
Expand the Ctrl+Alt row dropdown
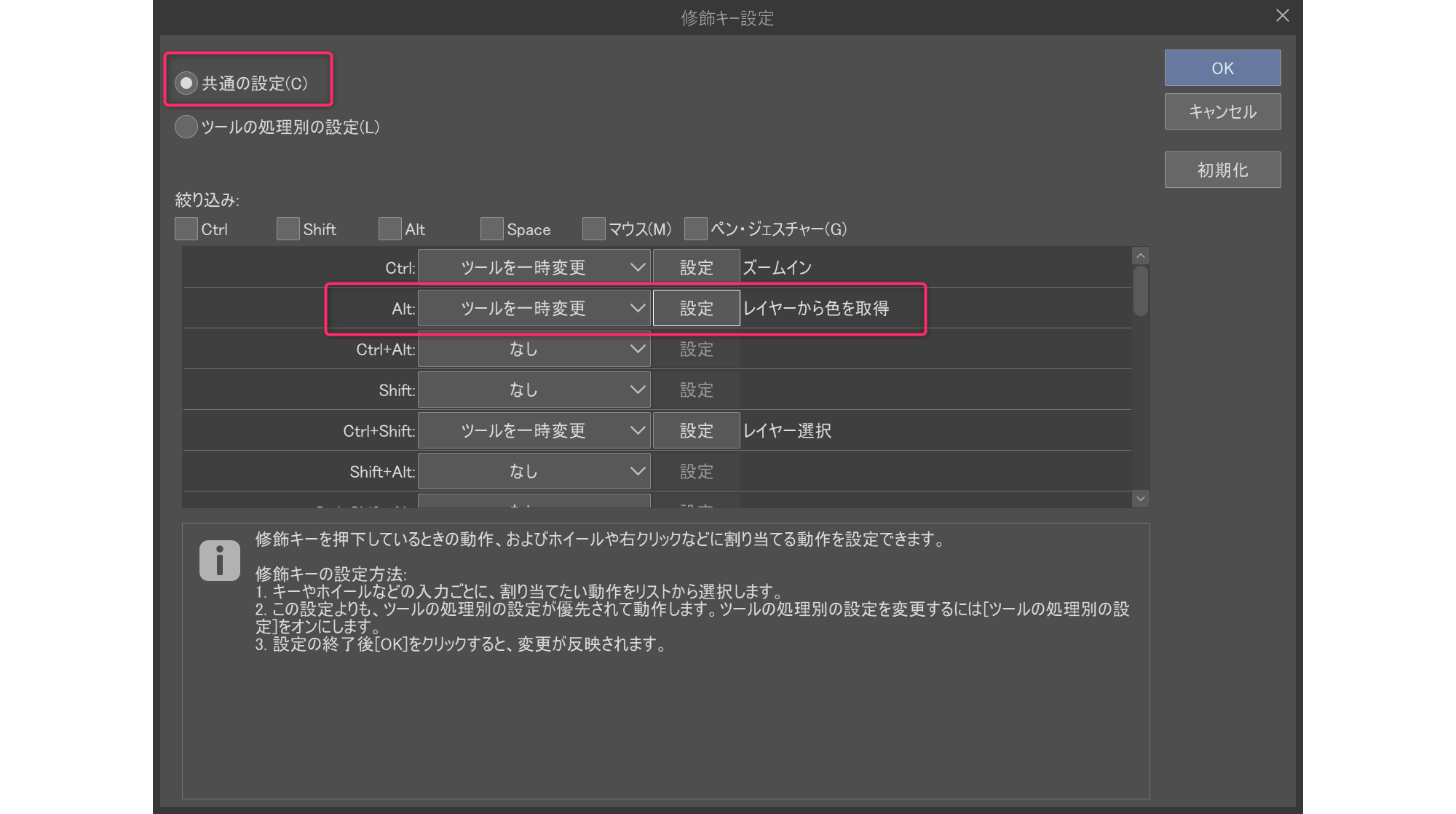tap(534, 349)
